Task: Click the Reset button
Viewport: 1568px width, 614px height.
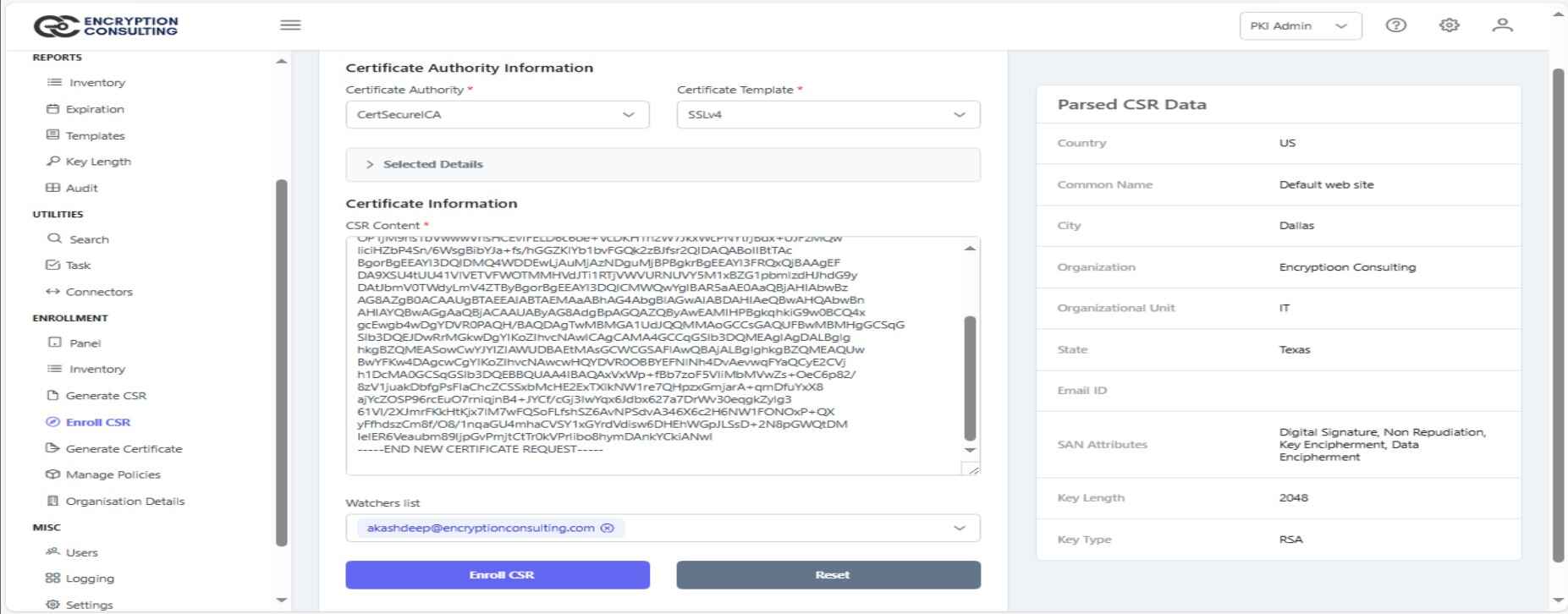Action: click(x=828, y=575)
